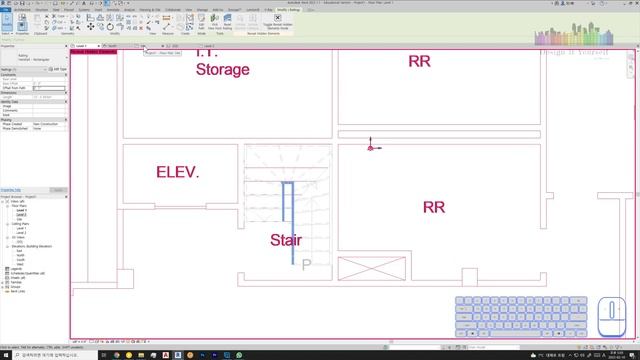Click Pick New Host tool
Viewport: 640px width, 360px height.
tap(215, 22)
